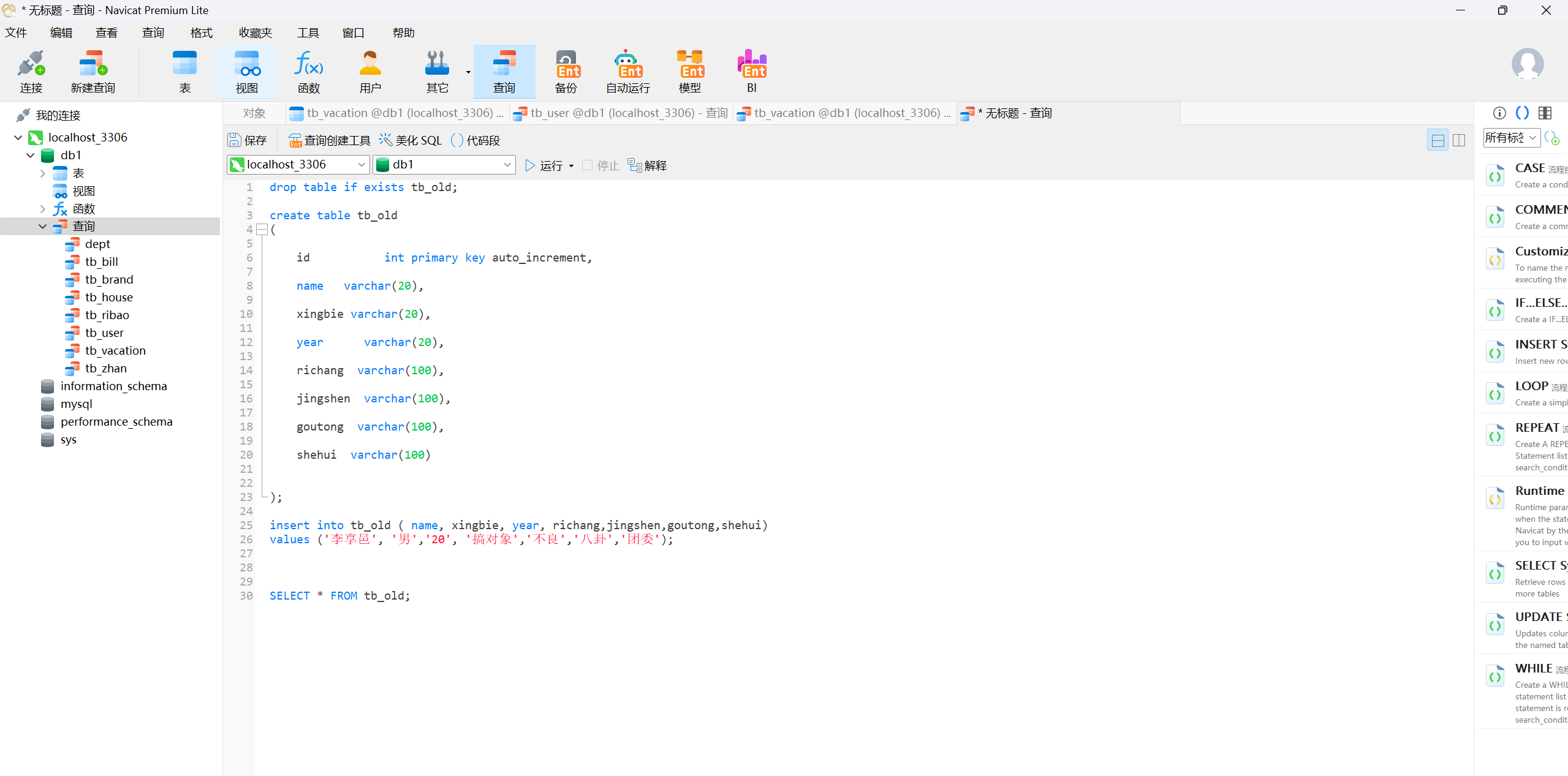Select the 函数 function toolbar icon
Viewport: 1568px width, 776px height.
click(308, 72)
